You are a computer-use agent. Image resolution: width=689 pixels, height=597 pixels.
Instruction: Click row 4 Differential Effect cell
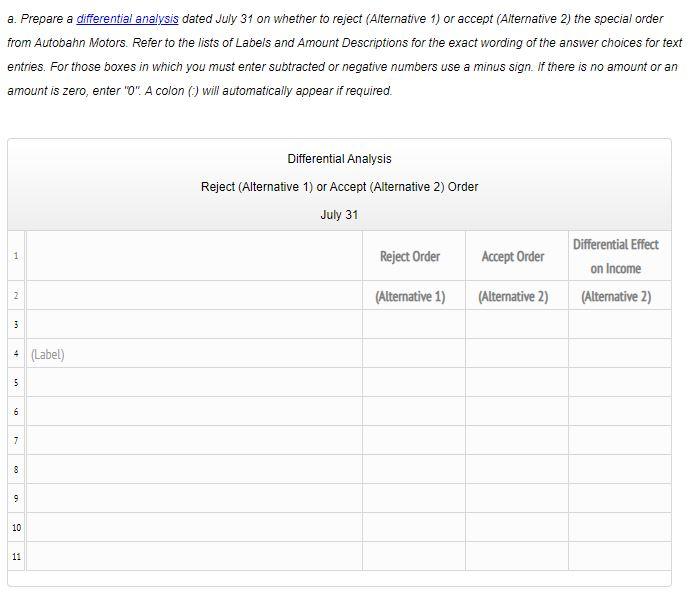(x=620, y=354)
